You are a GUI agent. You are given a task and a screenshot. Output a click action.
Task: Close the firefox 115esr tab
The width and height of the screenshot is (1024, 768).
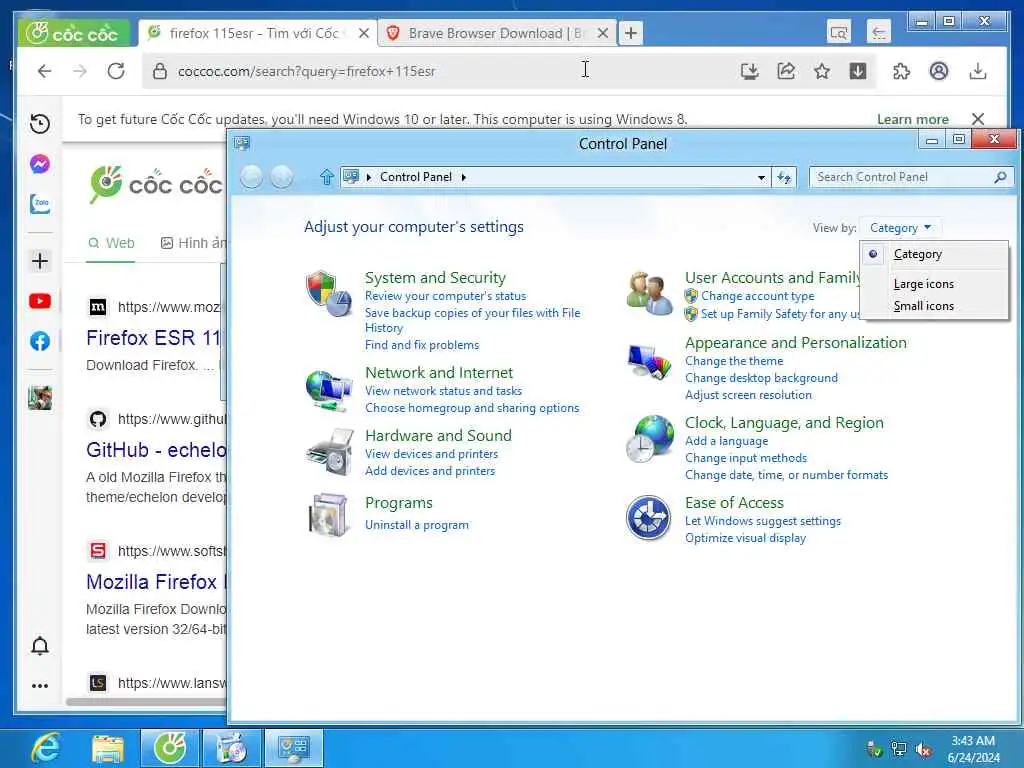364,33
